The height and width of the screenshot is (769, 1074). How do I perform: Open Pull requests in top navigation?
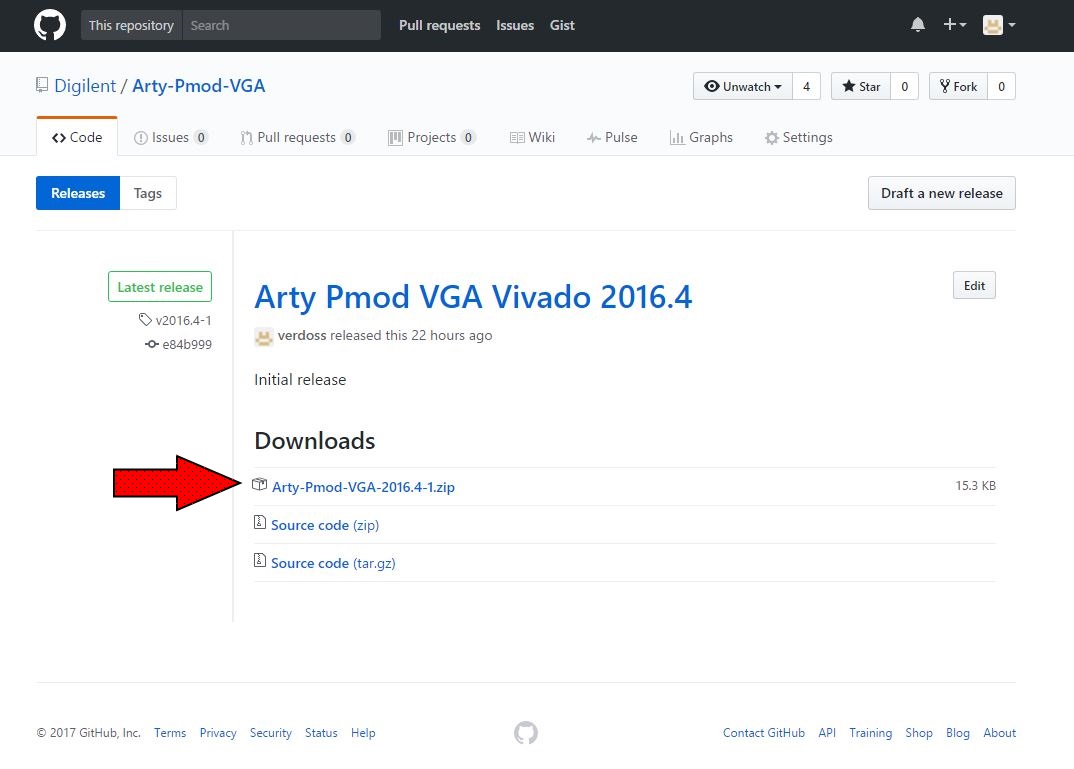click(440, 25)
